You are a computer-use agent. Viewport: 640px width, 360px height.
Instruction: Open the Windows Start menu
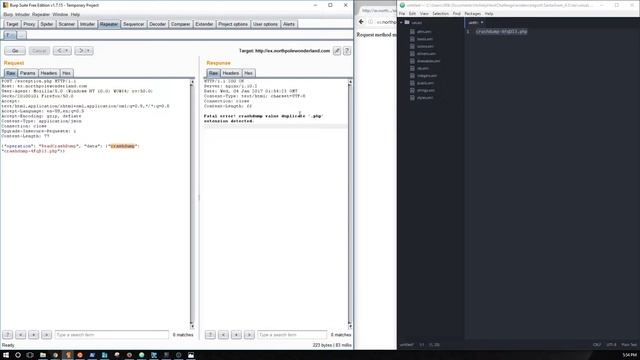pos(6,355)
